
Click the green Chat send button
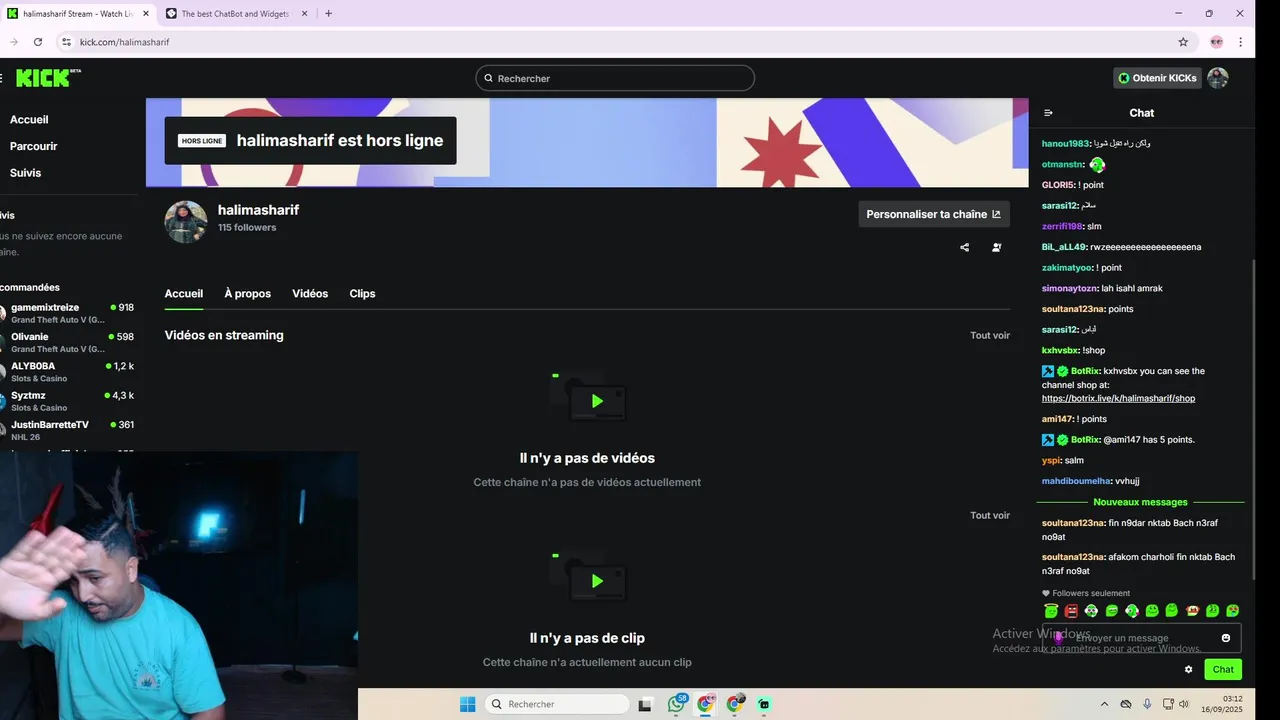point(1223,669)
